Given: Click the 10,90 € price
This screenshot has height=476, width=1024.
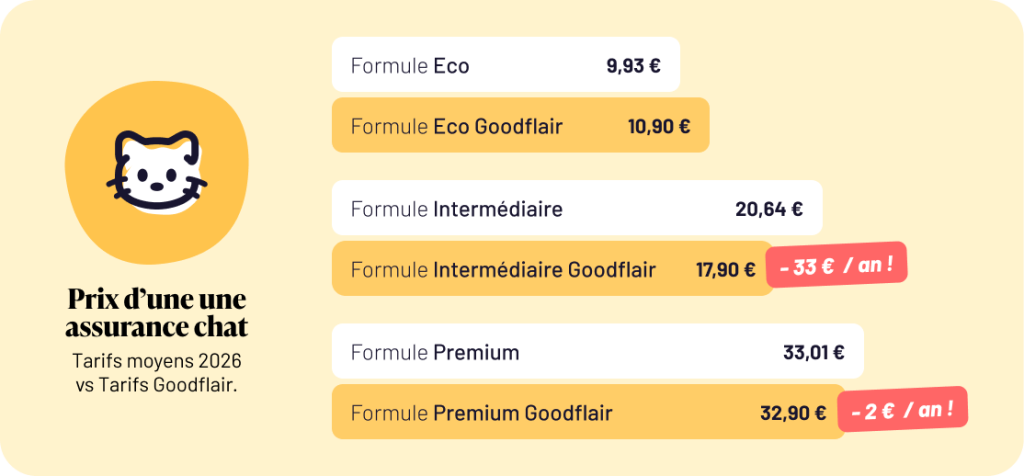Looking at the screenshot, I should (x=659, y=126).
